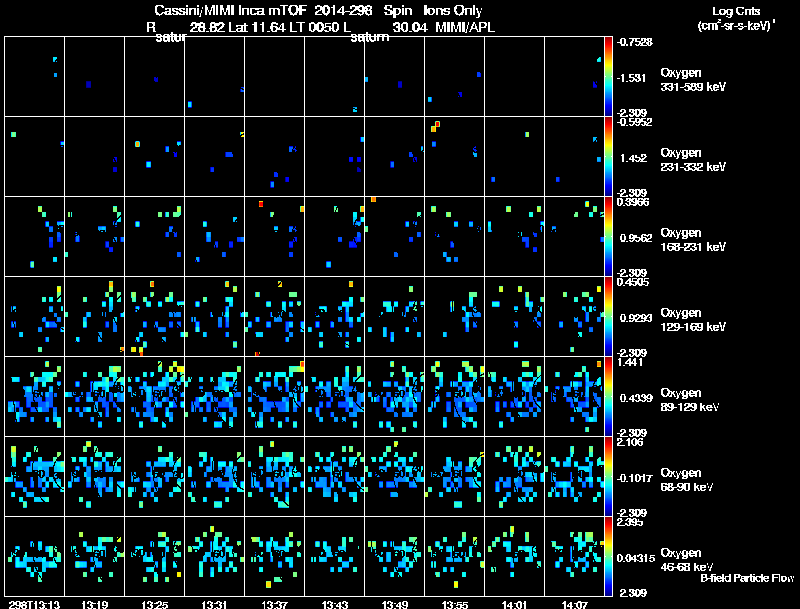
Task: Select the 14:07 time axis label
Action: [x=575, y=603]
